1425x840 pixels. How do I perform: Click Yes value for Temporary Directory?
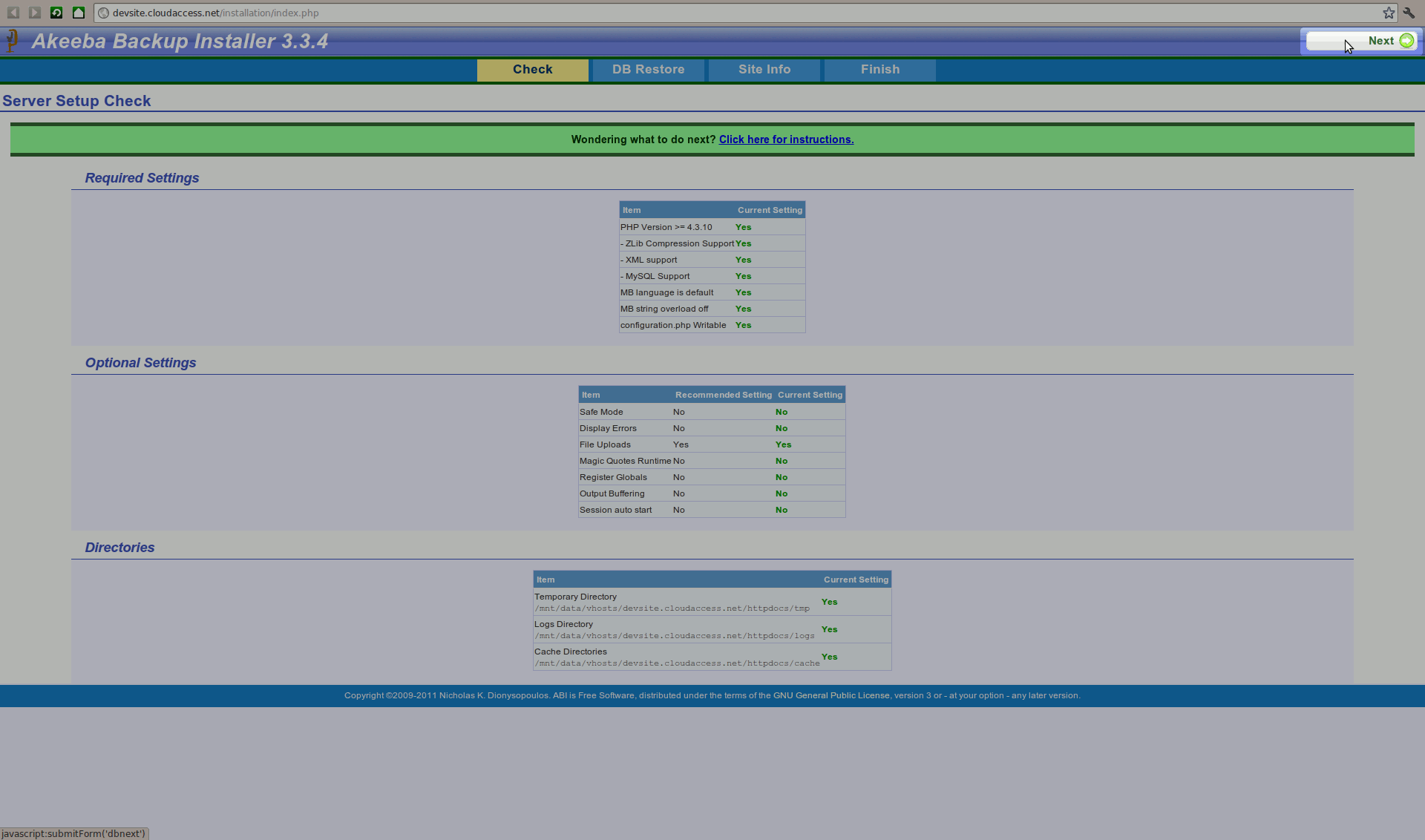click(829, 602)
